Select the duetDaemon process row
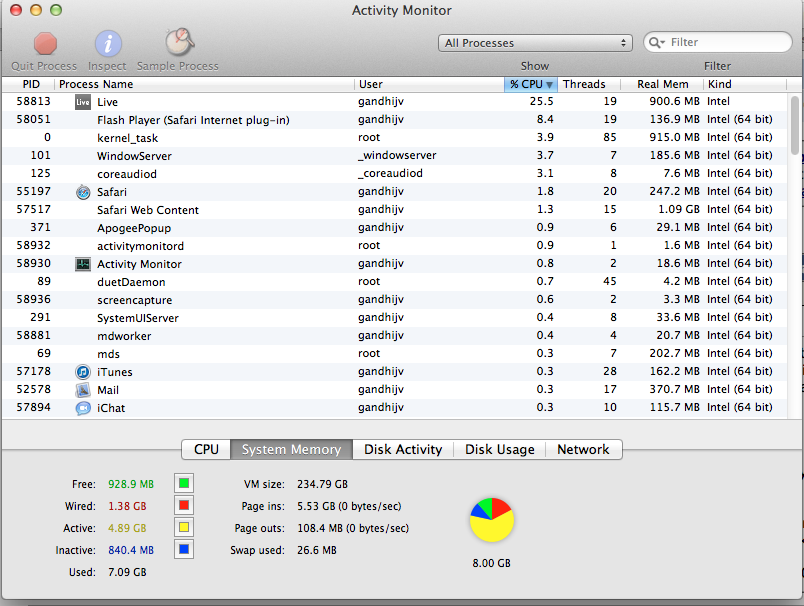This screenshot has height=606, width=804. click(395, 282)
